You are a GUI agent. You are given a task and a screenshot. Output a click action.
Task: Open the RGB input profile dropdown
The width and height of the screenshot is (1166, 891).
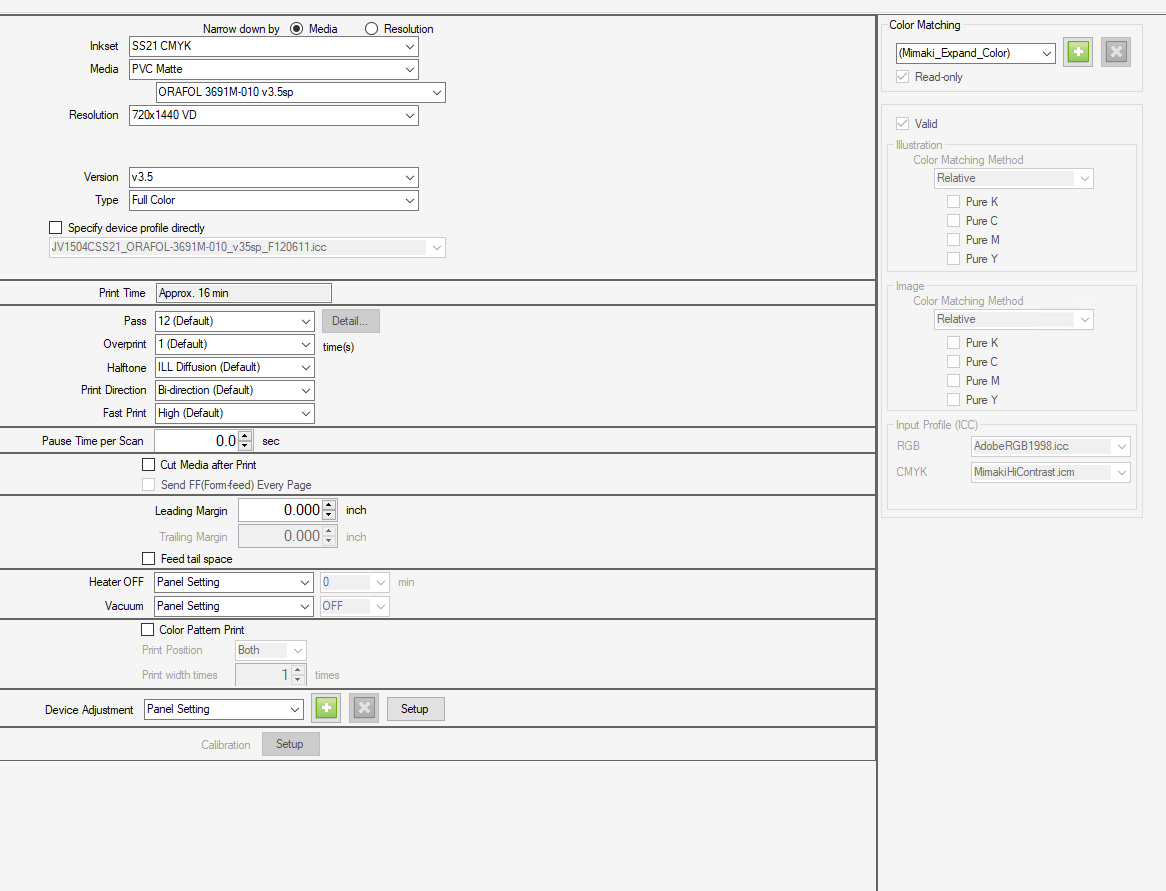pos(1051,446)
